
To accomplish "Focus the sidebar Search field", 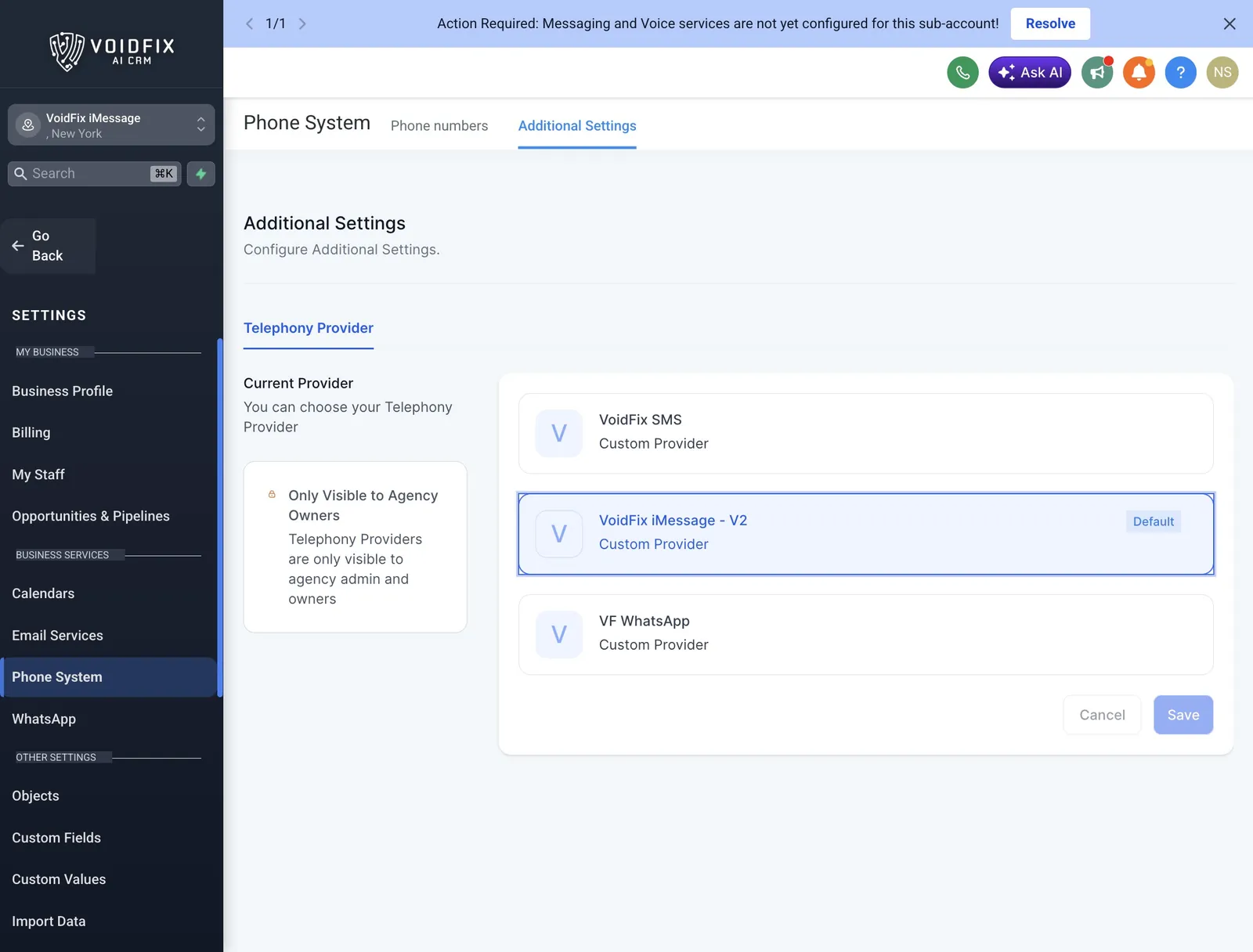I will point(95,174).
